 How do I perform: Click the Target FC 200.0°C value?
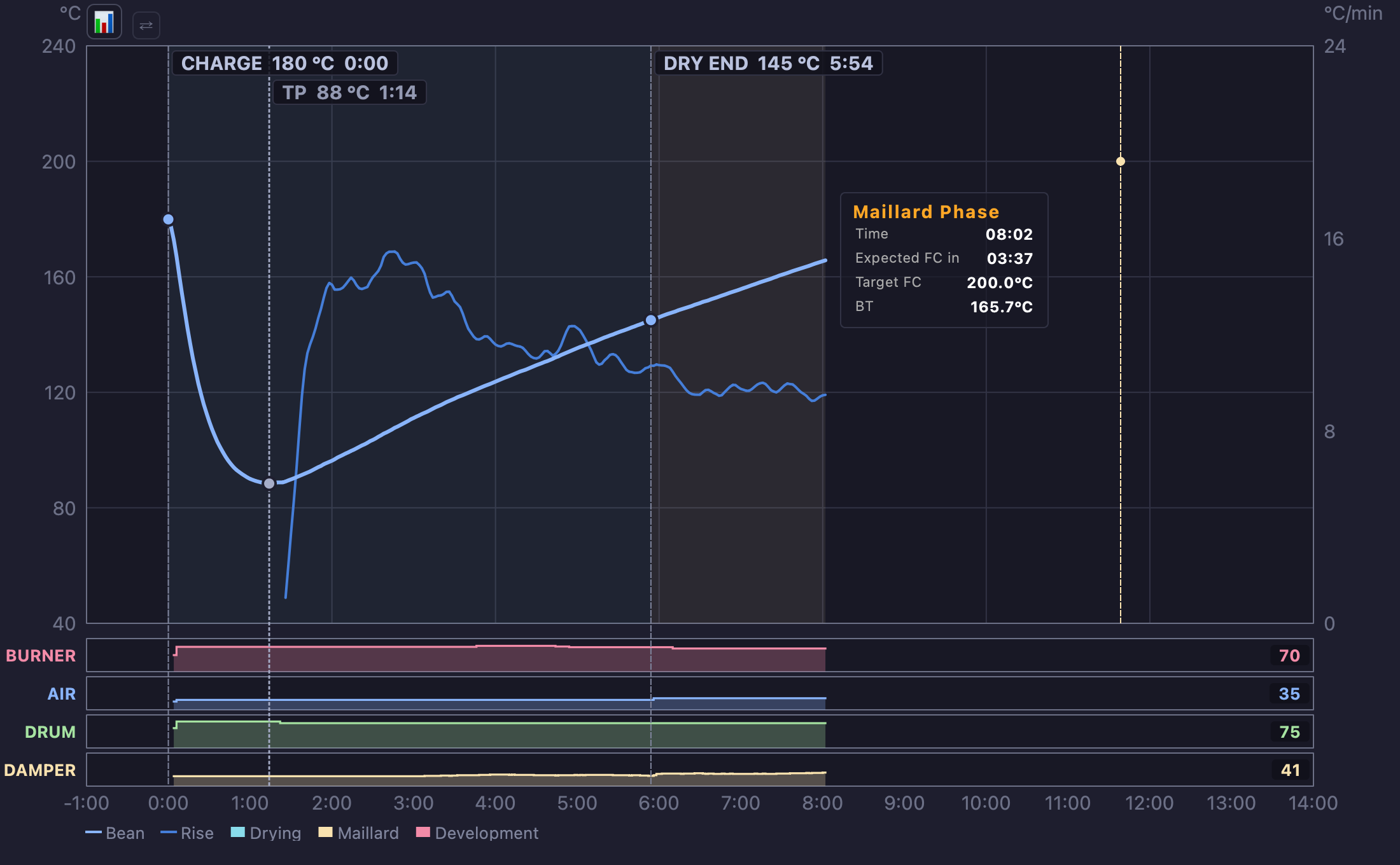tap(1000, 282)
